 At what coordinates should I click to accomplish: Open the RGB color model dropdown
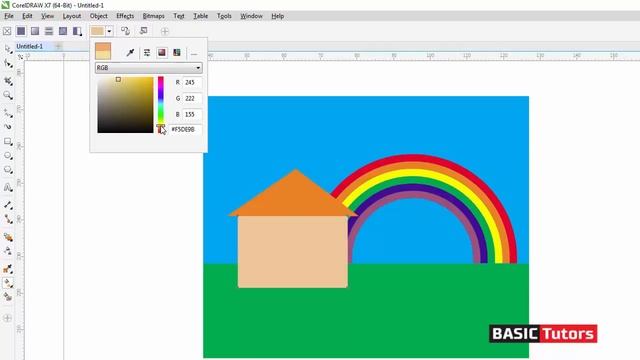tap(149, 68)
